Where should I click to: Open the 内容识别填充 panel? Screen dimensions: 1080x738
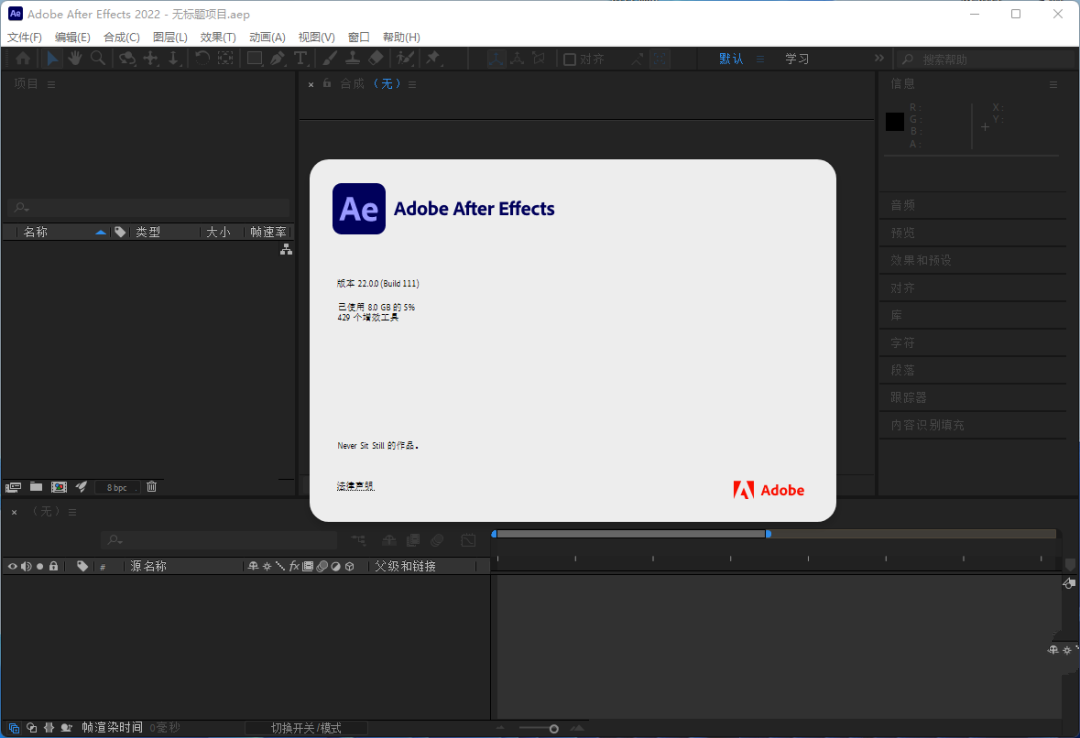click(x=927, y=425)
